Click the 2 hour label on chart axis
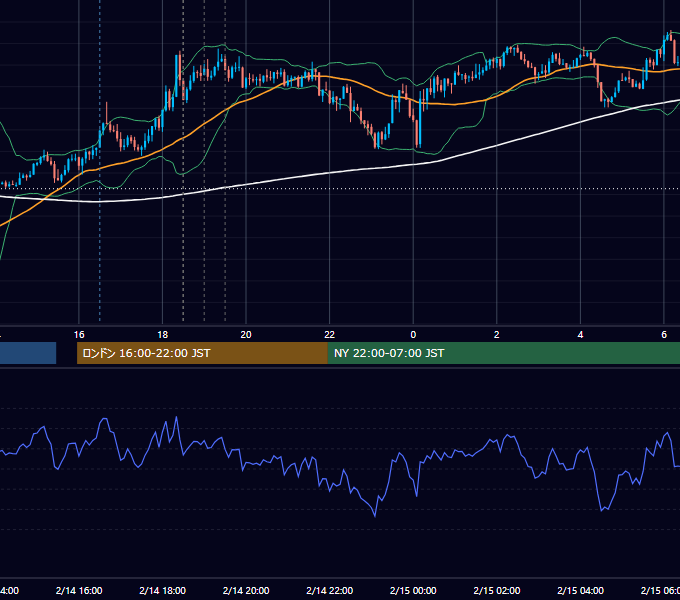The height and width of the screenshot is (600, 680). point(497,335)
